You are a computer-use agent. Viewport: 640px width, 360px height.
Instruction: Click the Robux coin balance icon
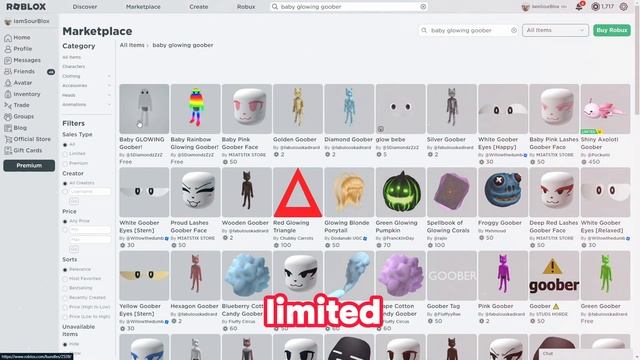(596, 7)
